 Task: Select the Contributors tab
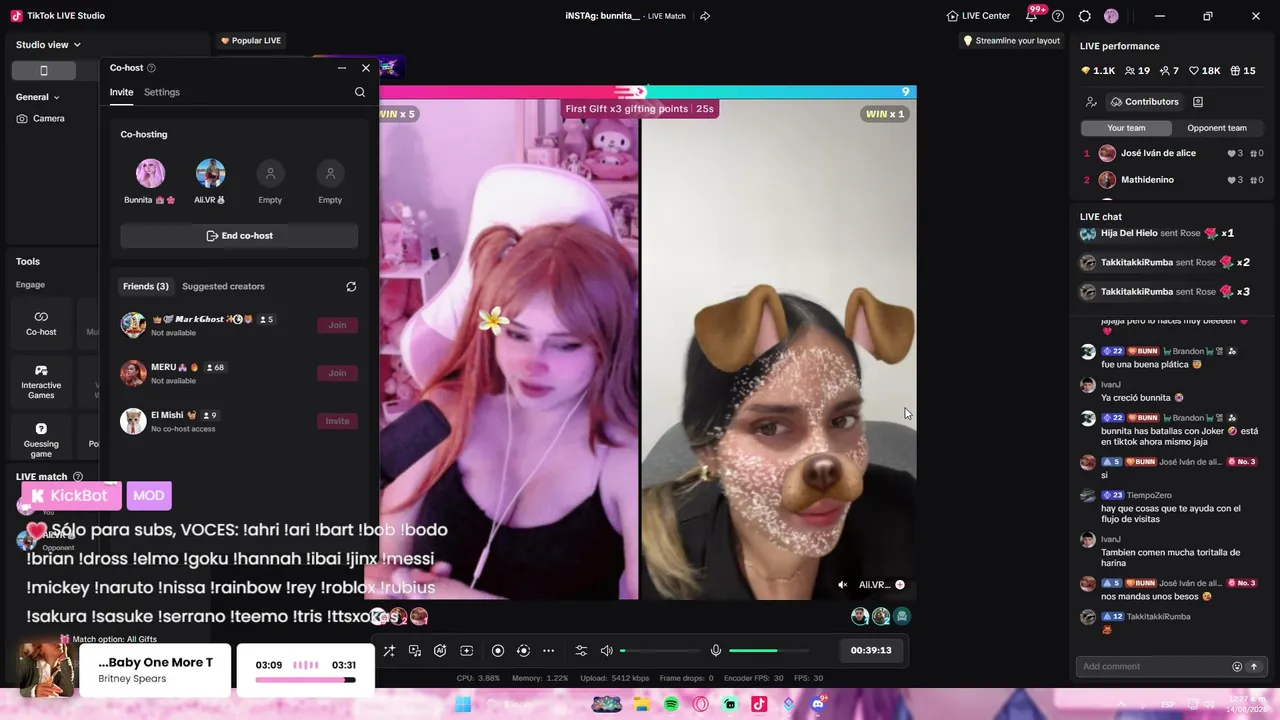1144,102
